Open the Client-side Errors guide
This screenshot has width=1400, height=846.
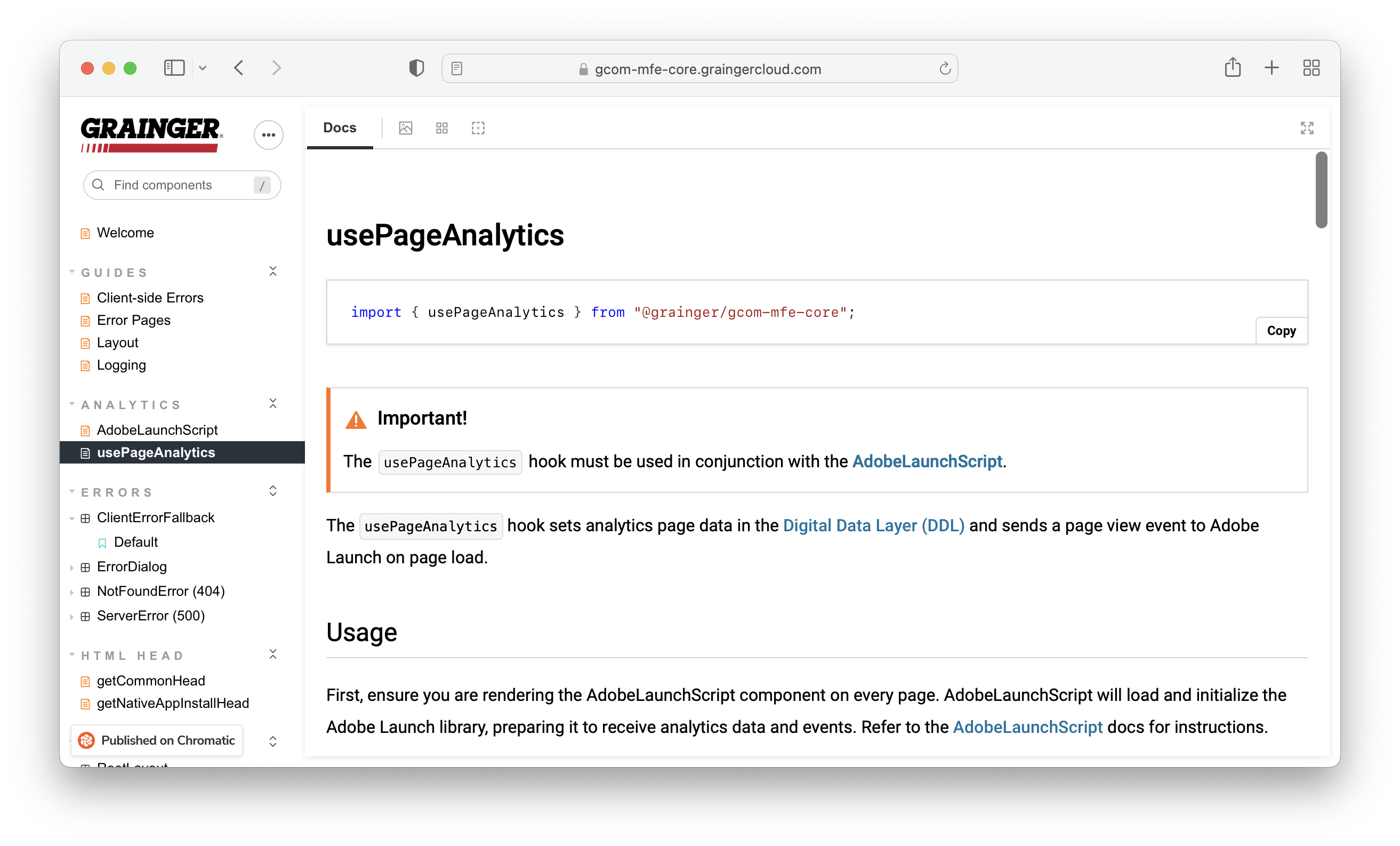coord(150,298)
